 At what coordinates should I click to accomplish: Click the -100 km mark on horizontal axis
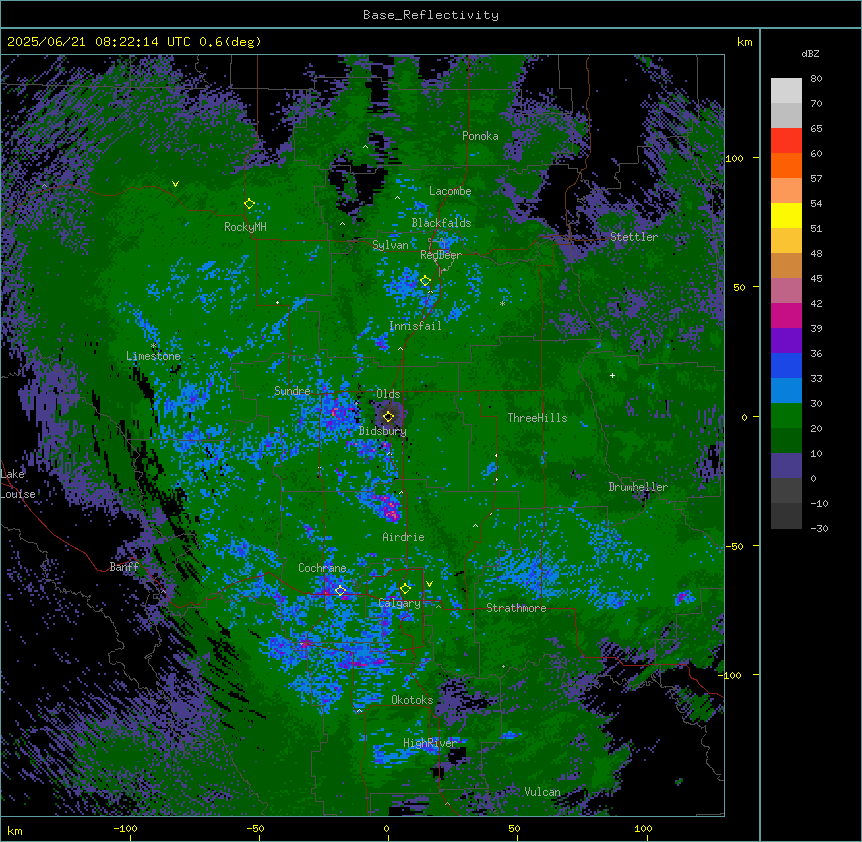point(125,829)
